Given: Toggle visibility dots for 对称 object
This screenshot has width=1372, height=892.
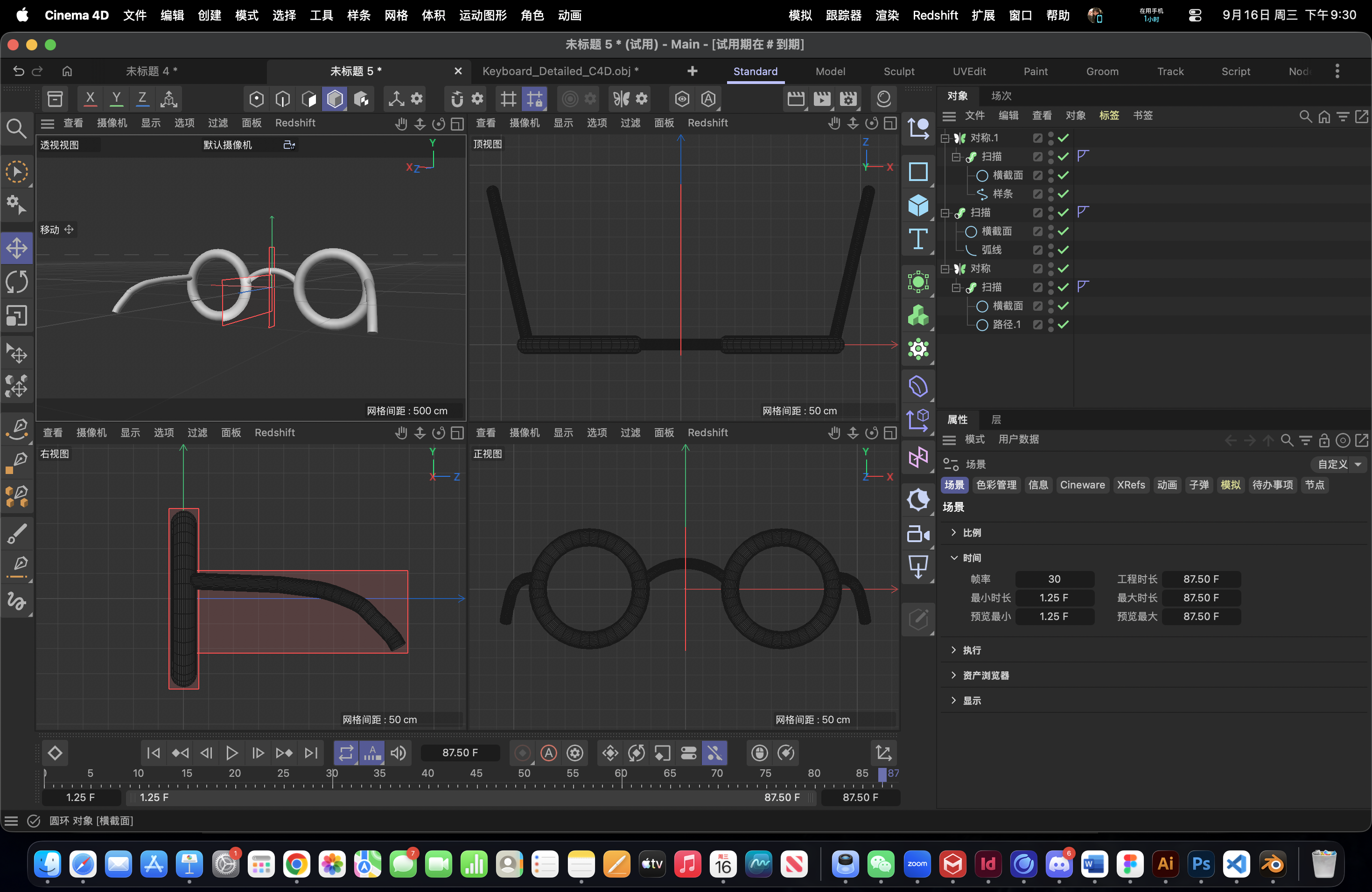Looking at the screenshot, I should pyautogui.click(x=1051, y=269).
